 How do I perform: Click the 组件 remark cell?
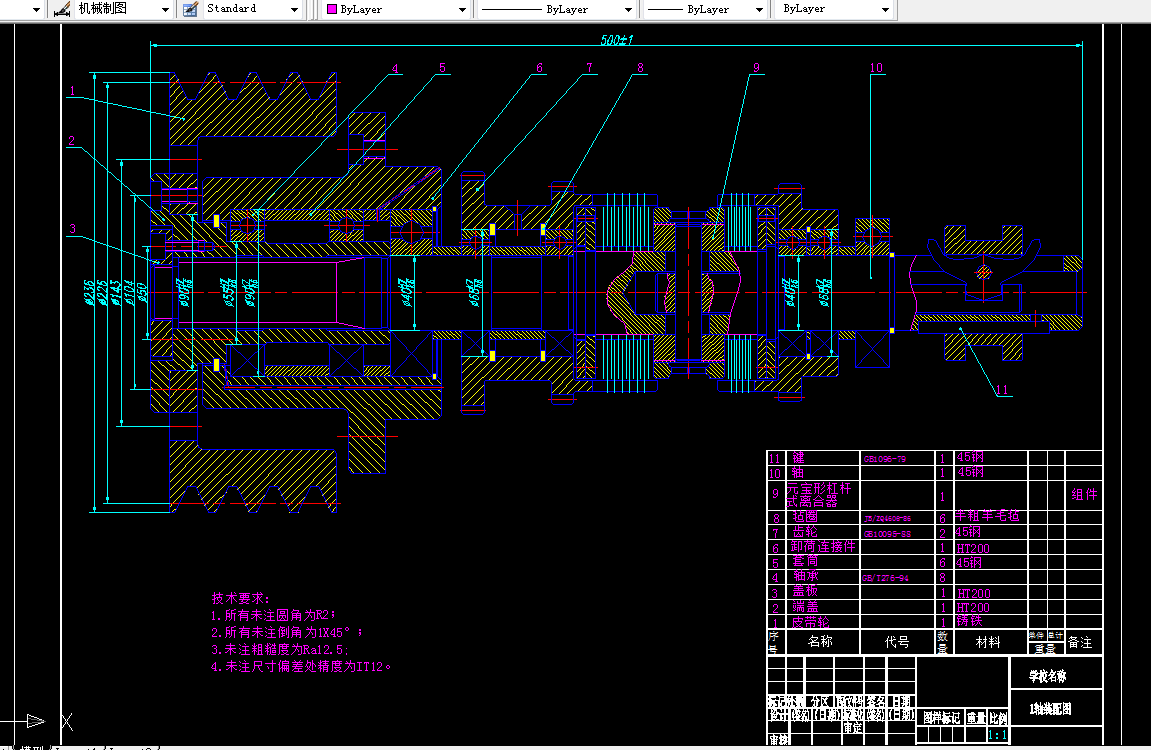tap(1084, 495)
